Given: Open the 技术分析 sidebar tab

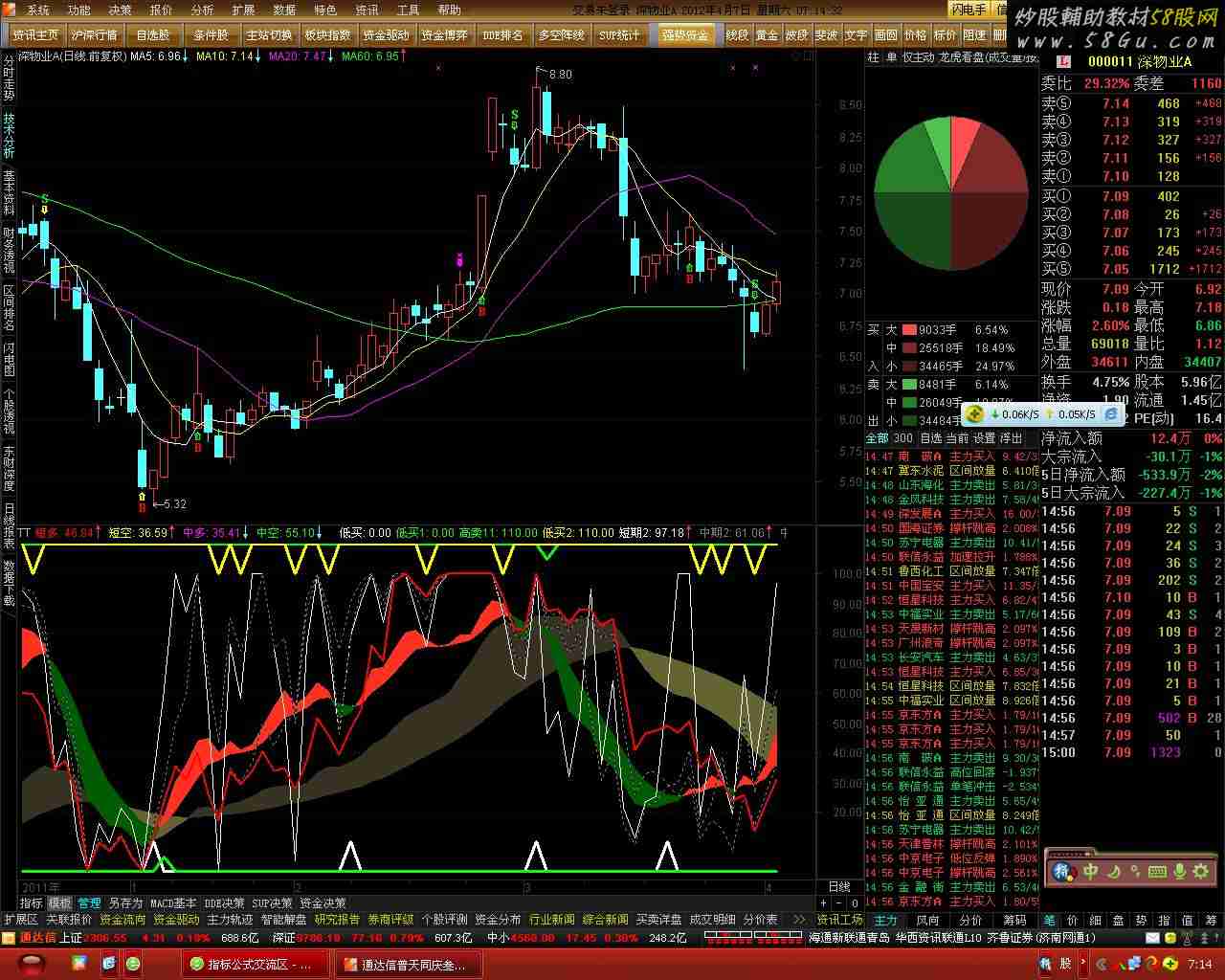Looking at the screenshot, I should pos(9,136).
